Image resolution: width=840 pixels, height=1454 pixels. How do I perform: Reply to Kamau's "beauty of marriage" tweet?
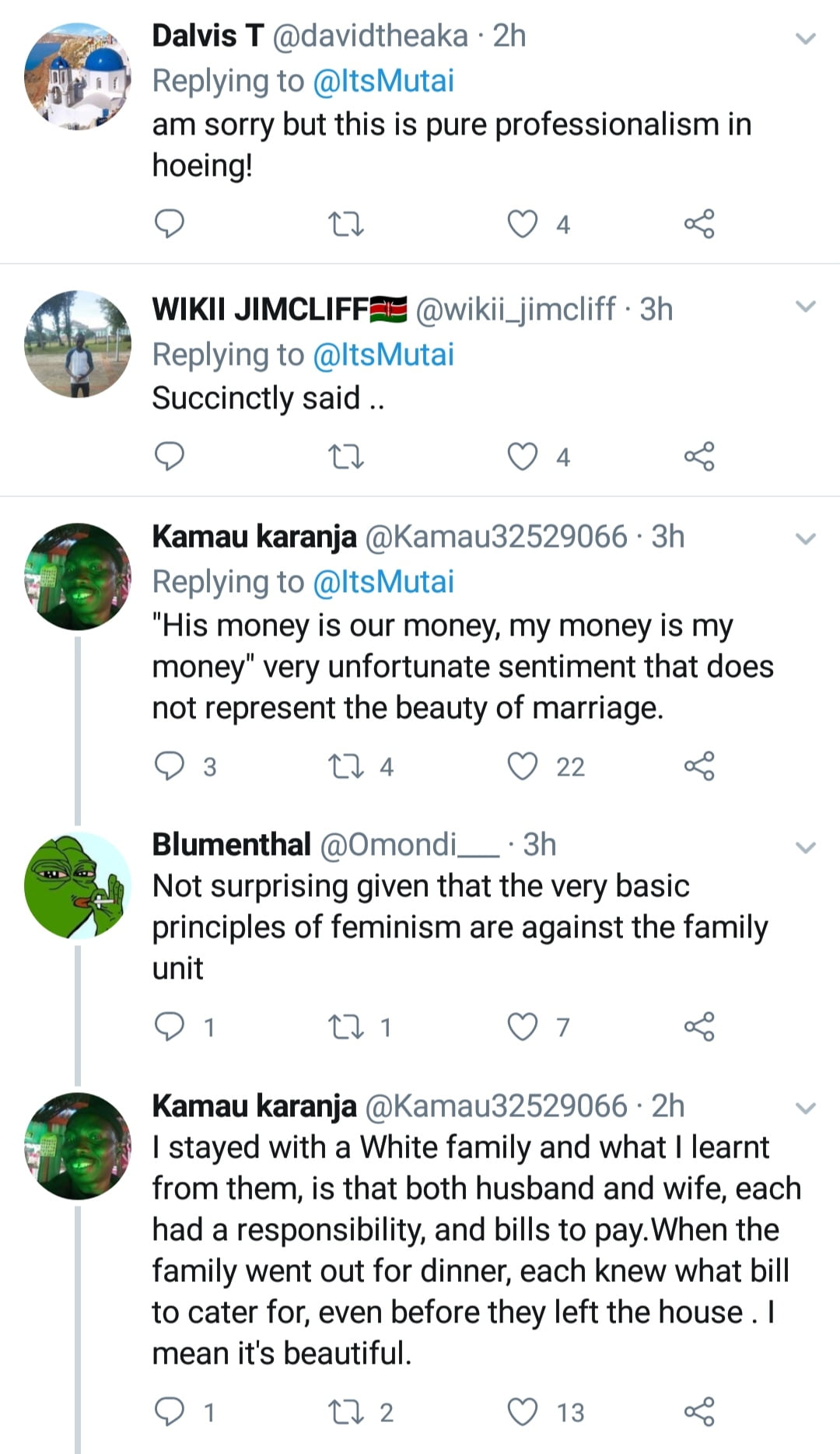170,766
